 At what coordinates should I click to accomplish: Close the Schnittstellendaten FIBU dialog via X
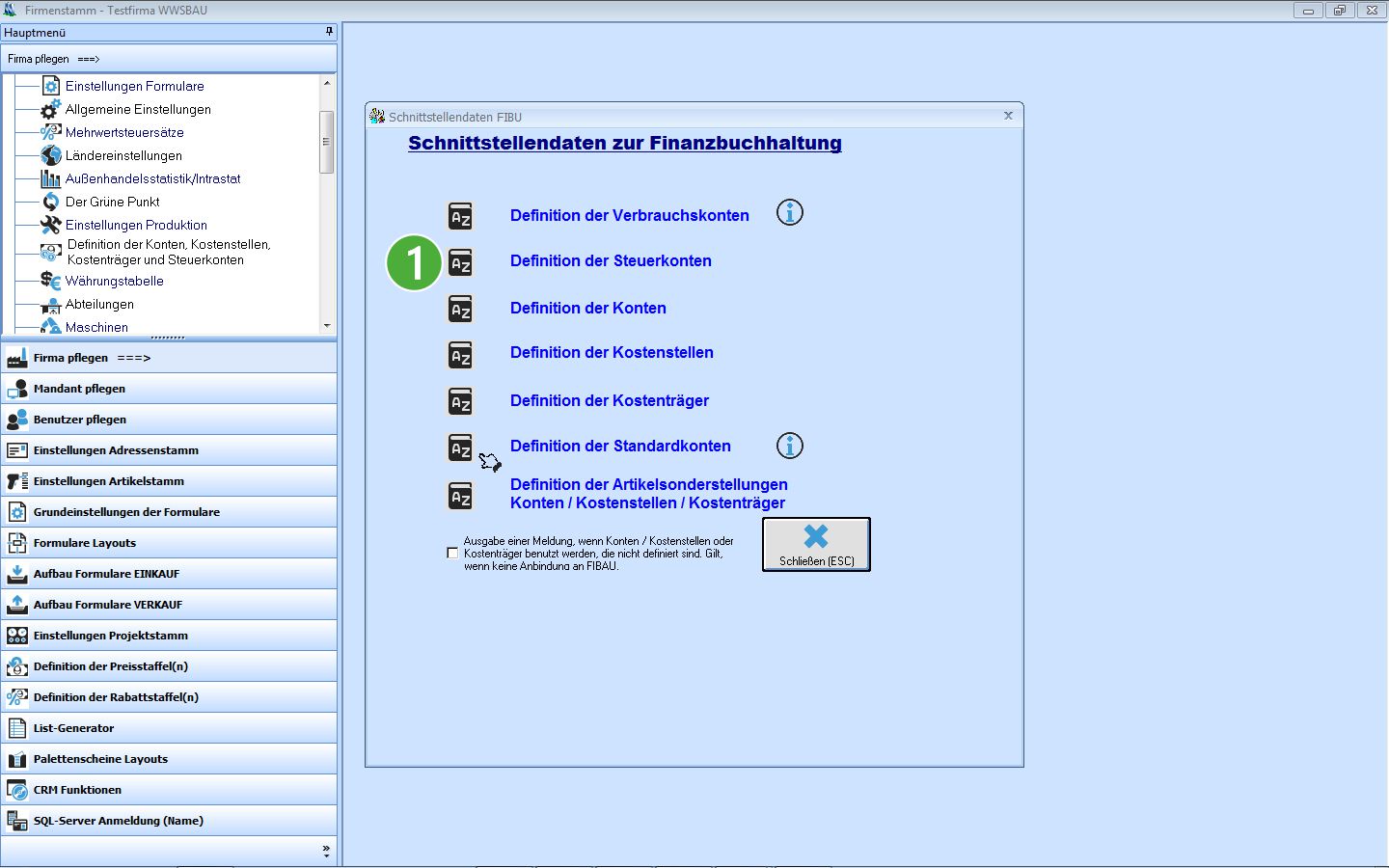pyautogui.click(x=1008, y=116)
